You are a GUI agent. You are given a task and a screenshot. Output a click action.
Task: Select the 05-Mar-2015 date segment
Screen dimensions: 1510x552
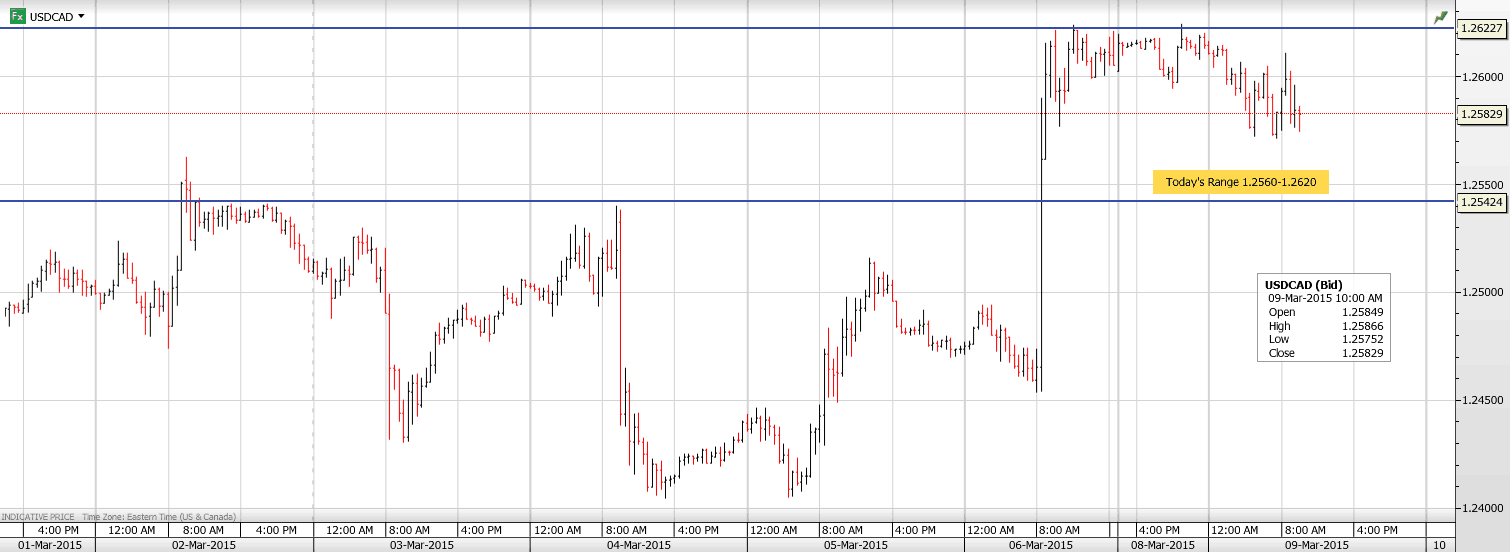click(x=856, y=545)
